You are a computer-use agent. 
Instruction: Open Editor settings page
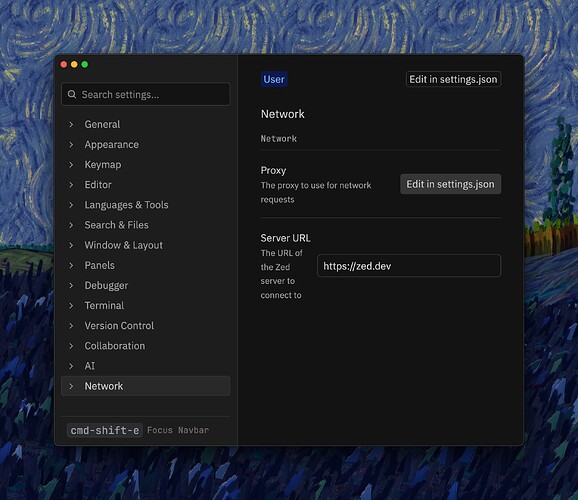tap(98, 185)
